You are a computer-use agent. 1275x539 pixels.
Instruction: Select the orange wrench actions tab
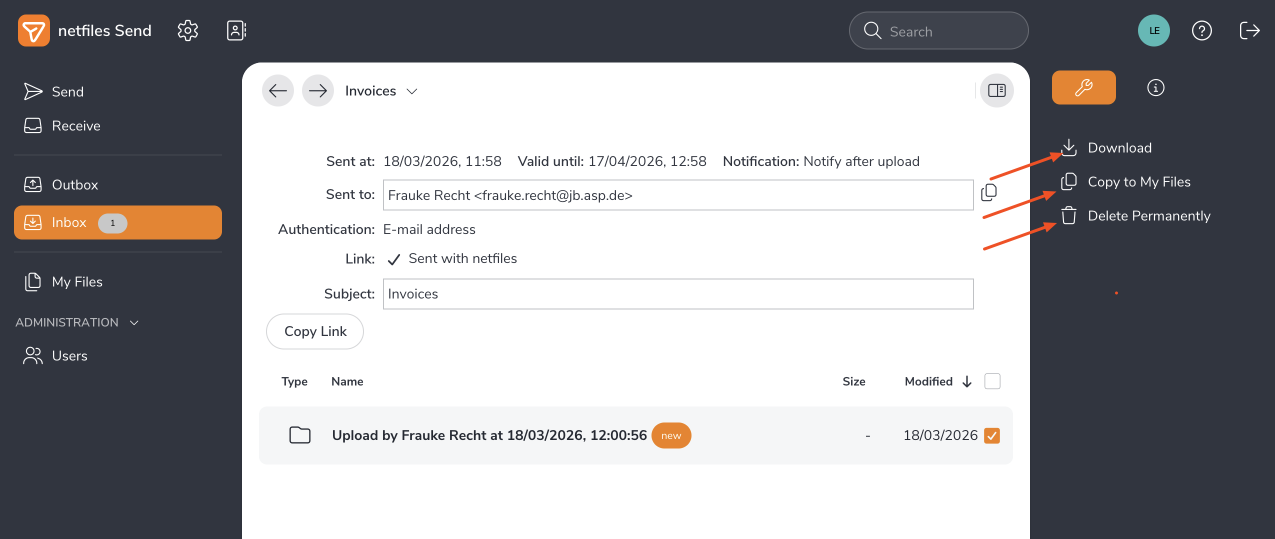[x=1083, y=88]
